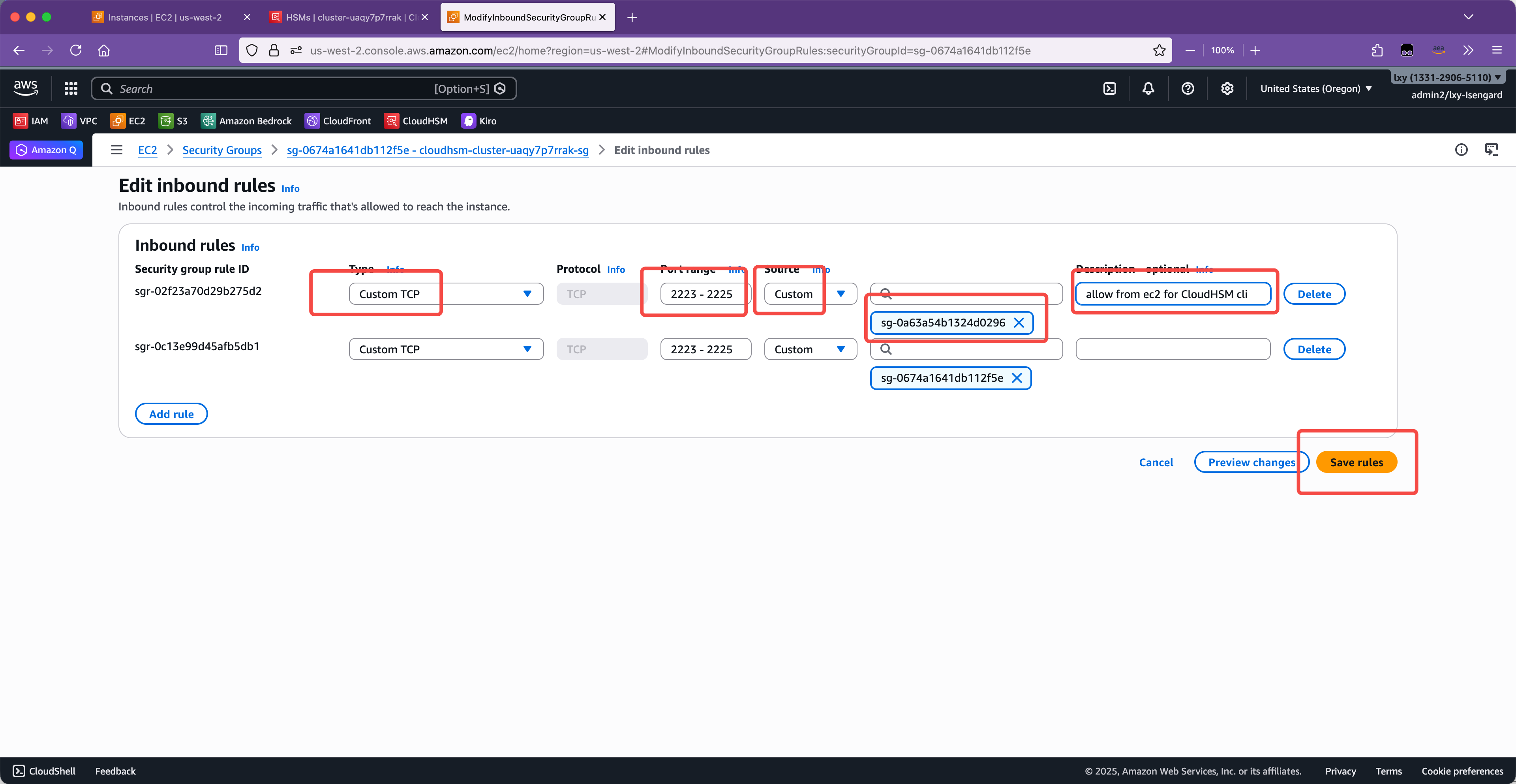Open the help question mark icon
Image resolution: width=1516 pixels, height=784 pixels.
1188,88
